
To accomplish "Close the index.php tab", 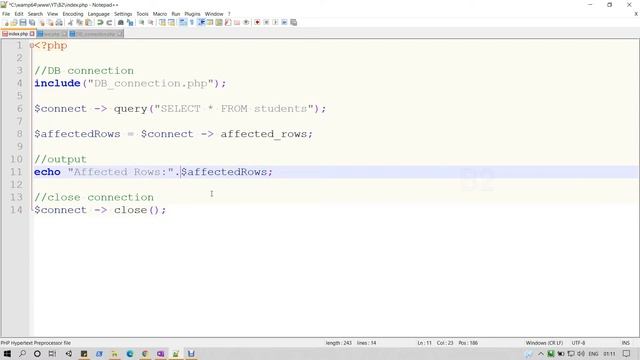I will pos(32,34).
